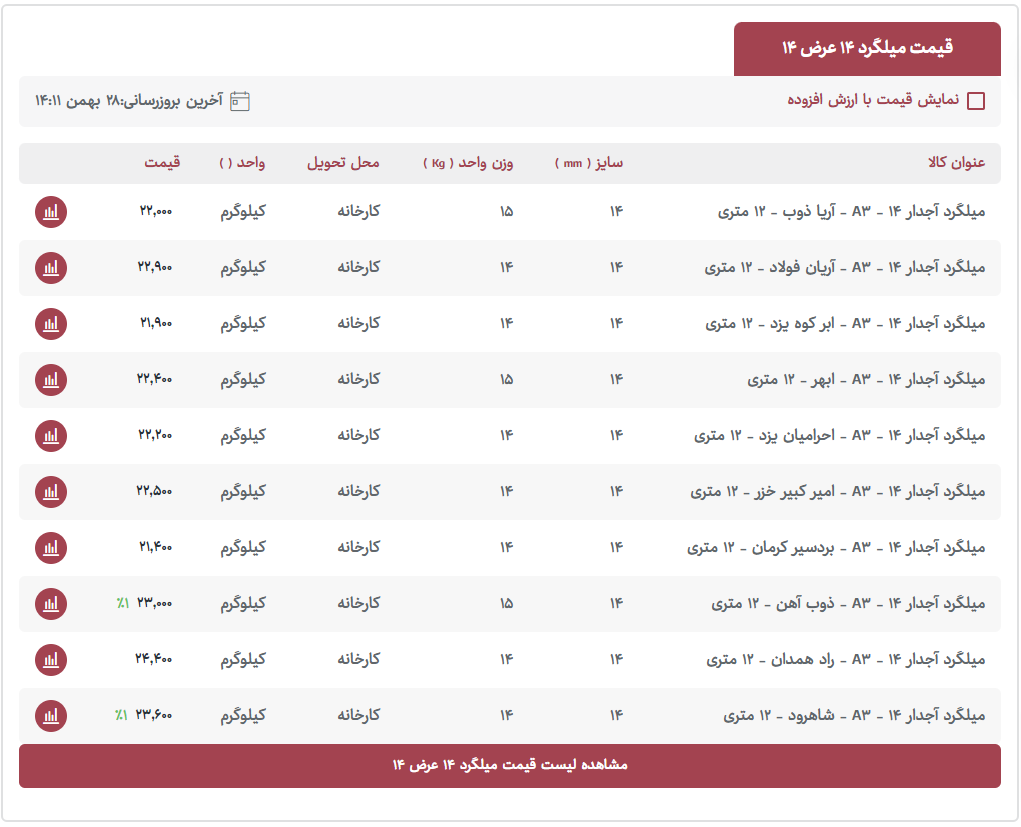Click the محل تحویل column header
The width and height of the screenshot is (1021, 827).
343,163
